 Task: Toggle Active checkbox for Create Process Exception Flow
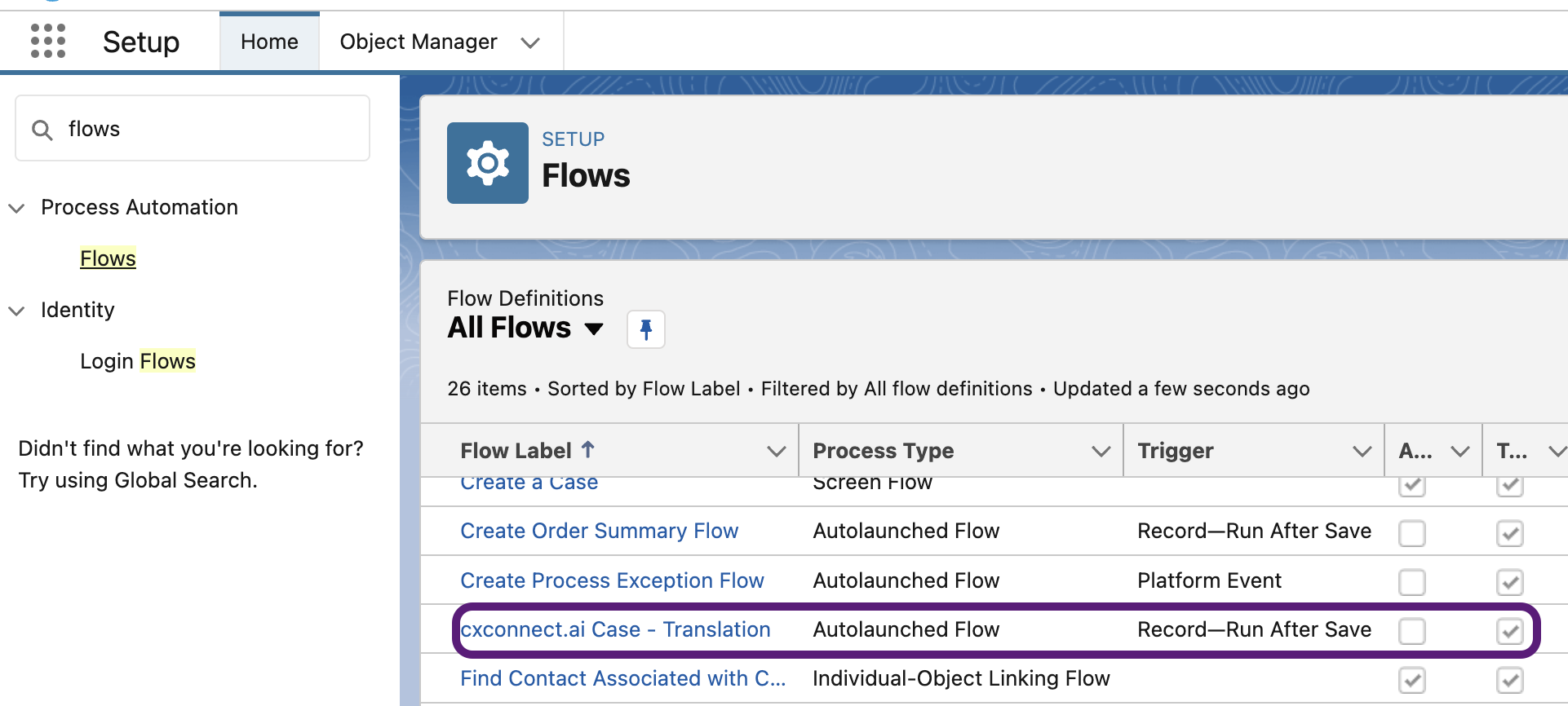point(1411,582)
